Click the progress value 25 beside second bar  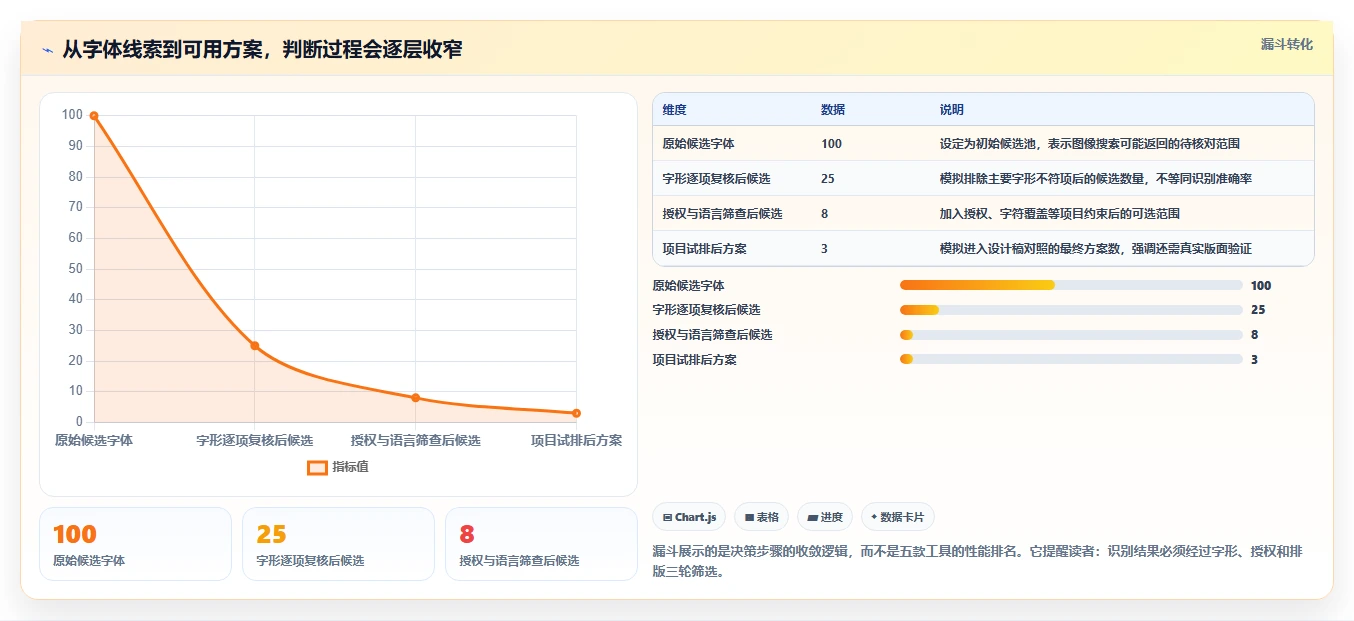click(x=1258, y=310)
